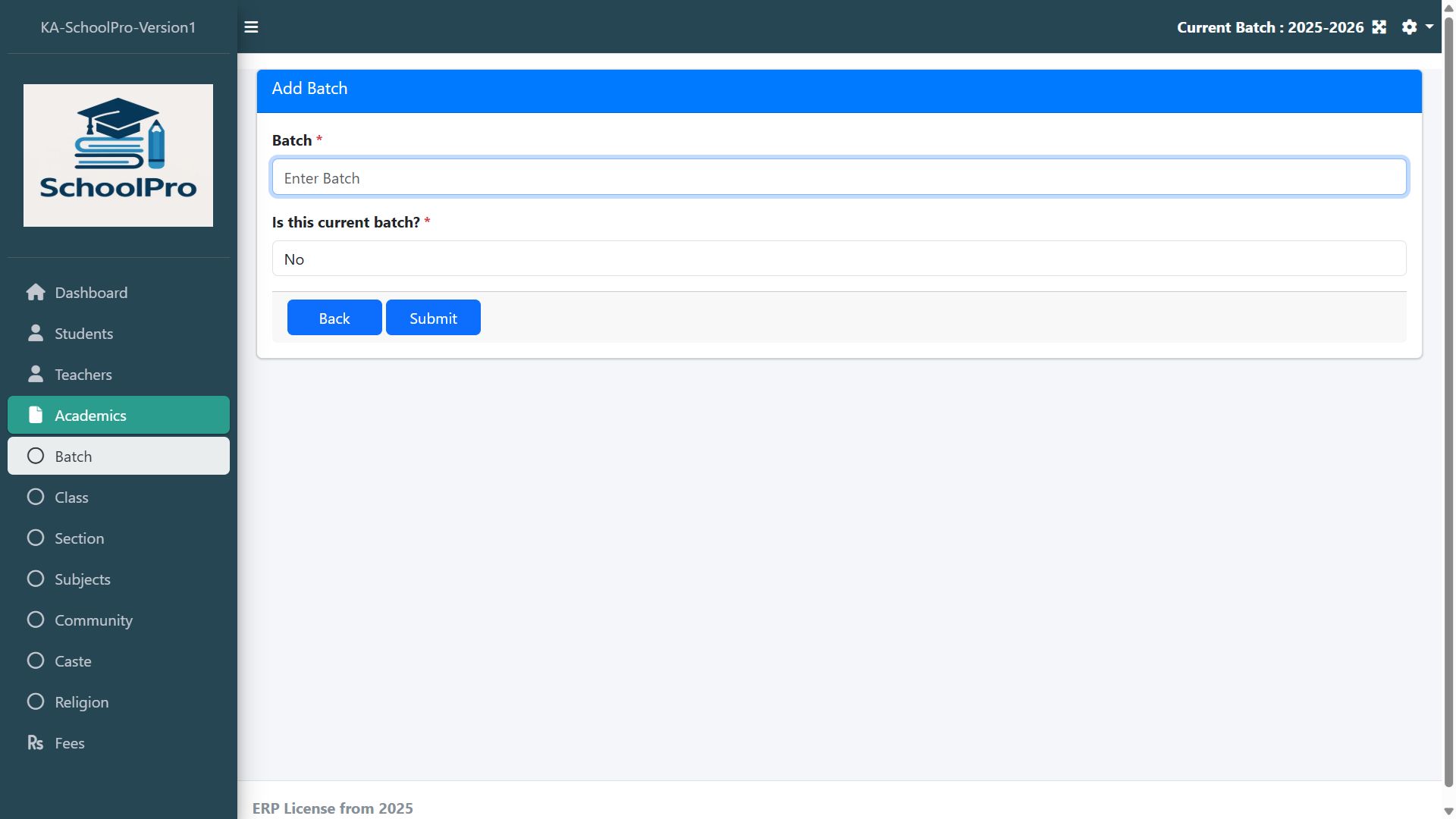
Task: Click the SchoolPro logo image
Action: pyautogui.click(x=118, y=155)
